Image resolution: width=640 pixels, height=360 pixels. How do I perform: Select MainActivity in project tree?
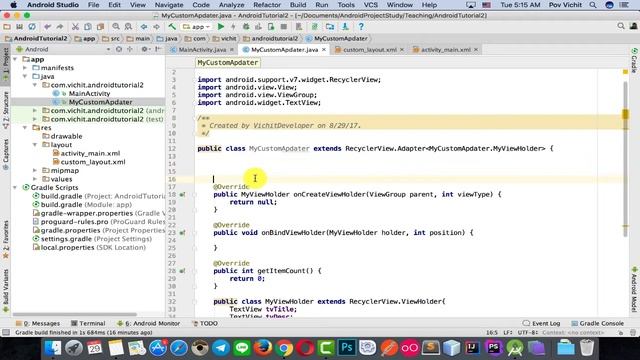(89, 93)
